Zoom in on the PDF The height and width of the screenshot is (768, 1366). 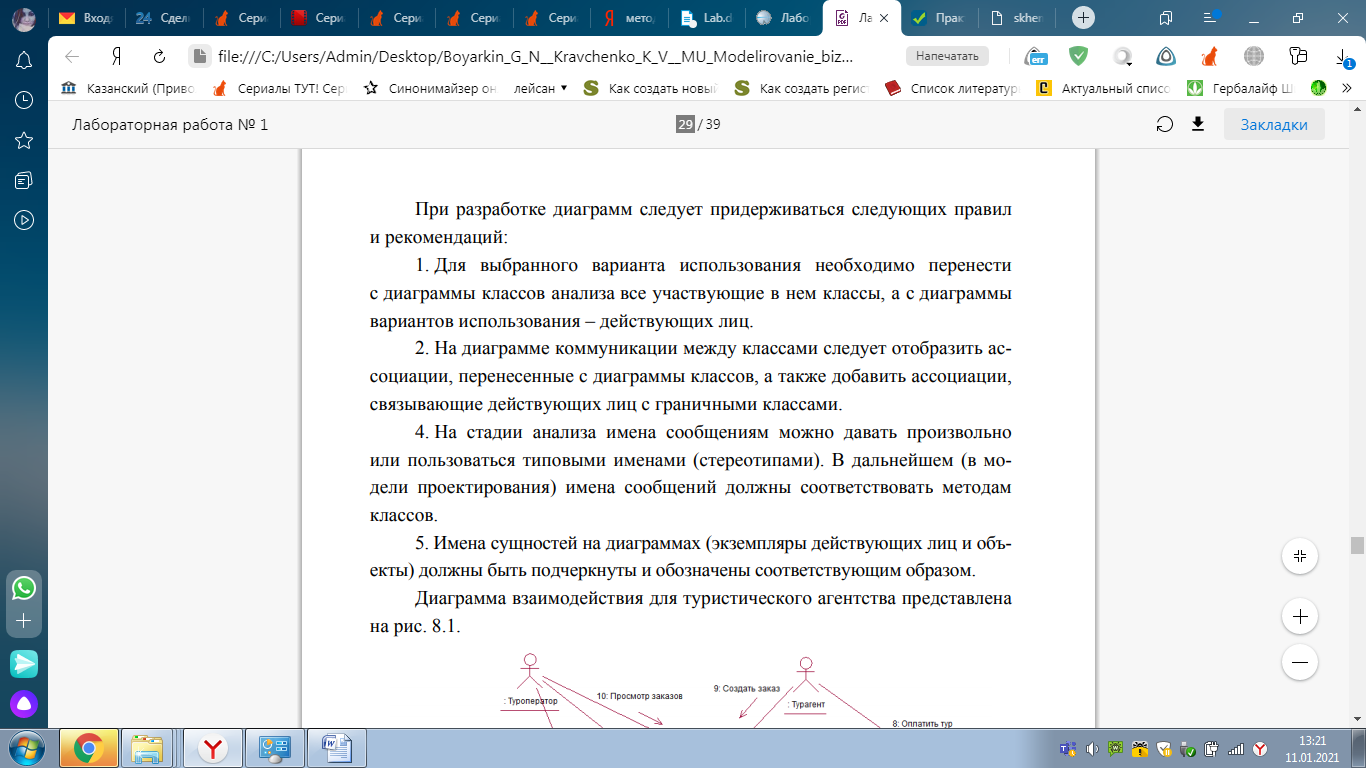click(x=1300, y=617)
